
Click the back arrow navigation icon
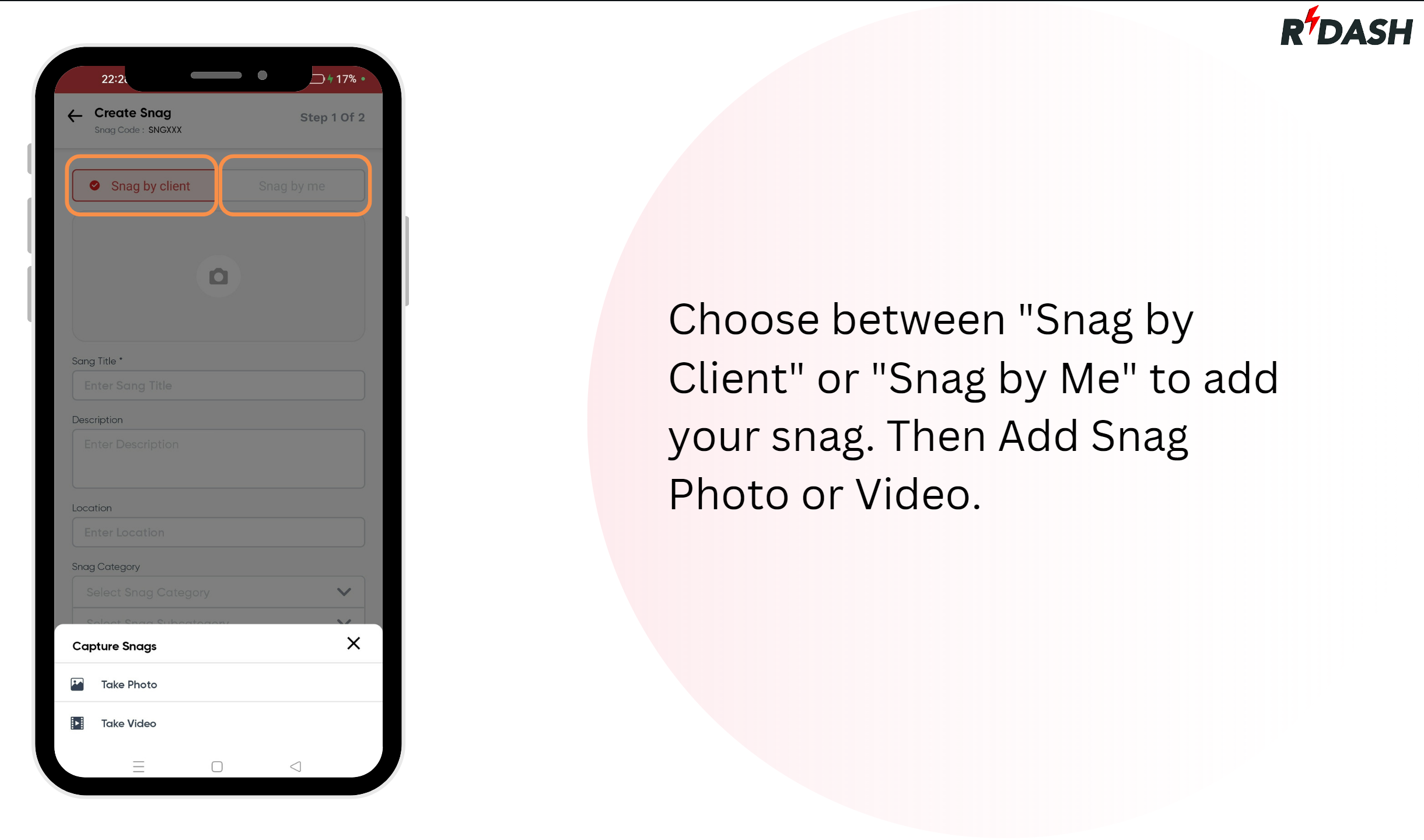(76, 114)
